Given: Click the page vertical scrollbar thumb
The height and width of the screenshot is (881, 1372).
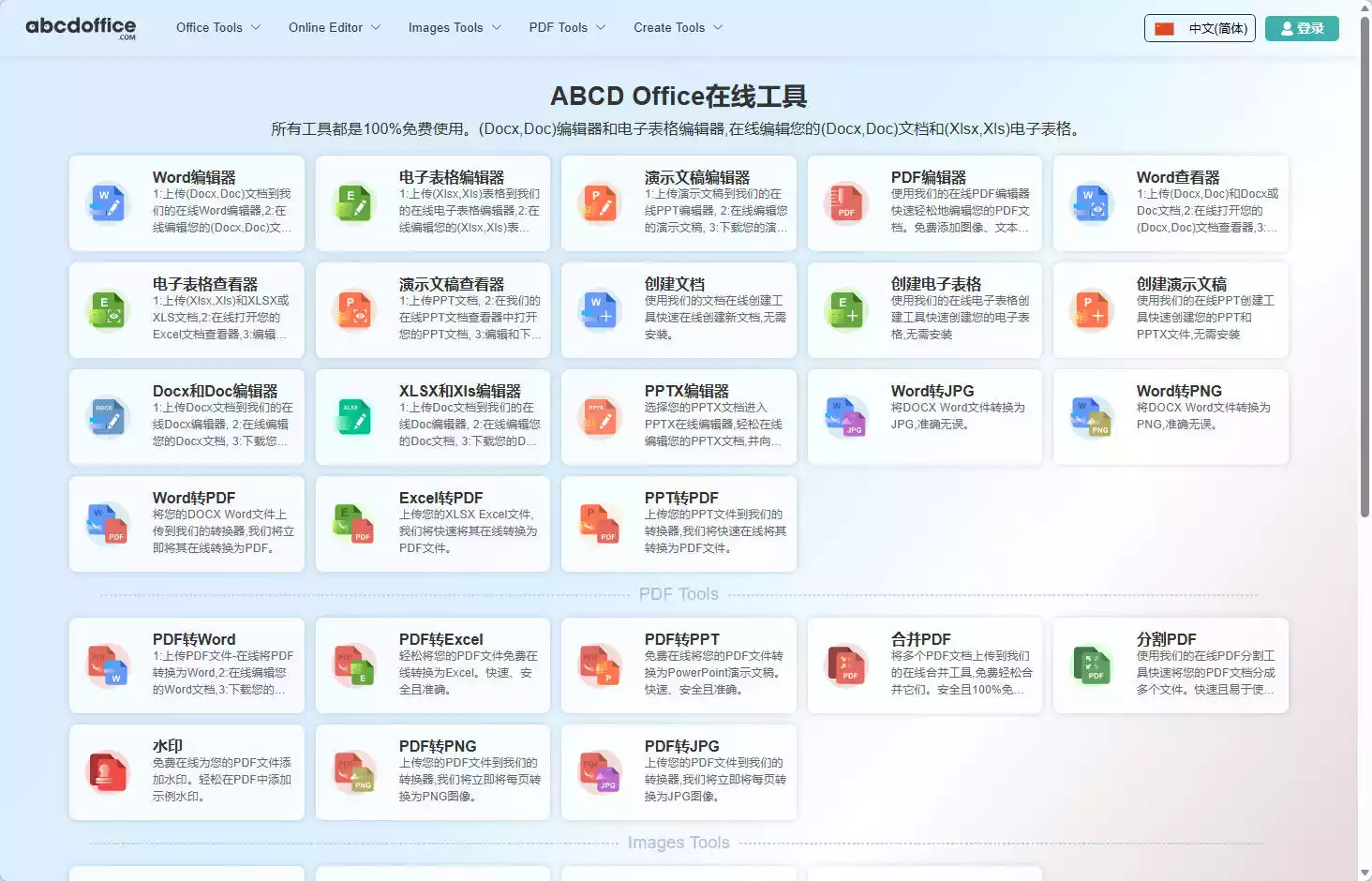Looking at the screenshot, I should click(x=1365, y=266).
